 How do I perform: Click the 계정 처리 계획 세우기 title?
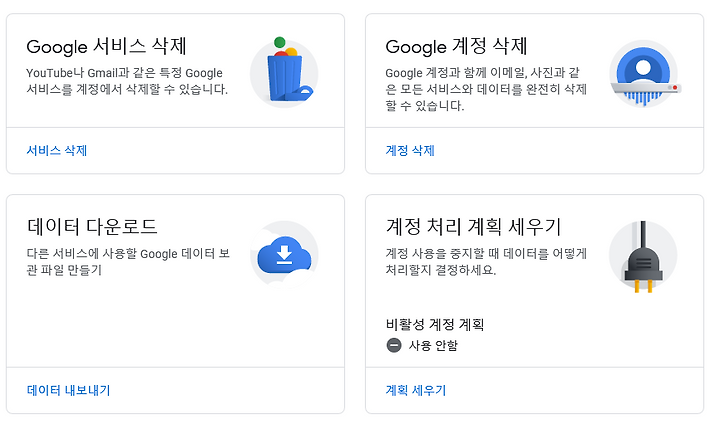pos(473,227)
